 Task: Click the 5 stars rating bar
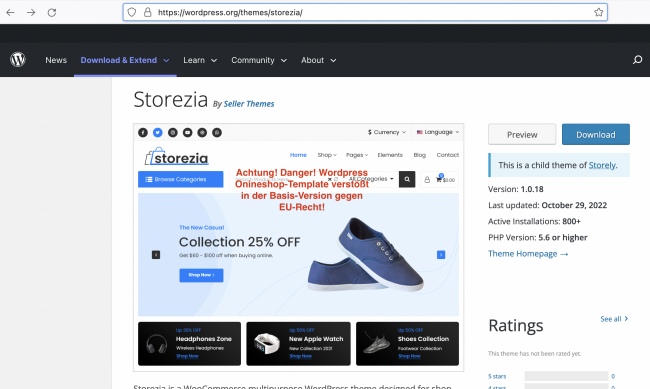(566, 376)
